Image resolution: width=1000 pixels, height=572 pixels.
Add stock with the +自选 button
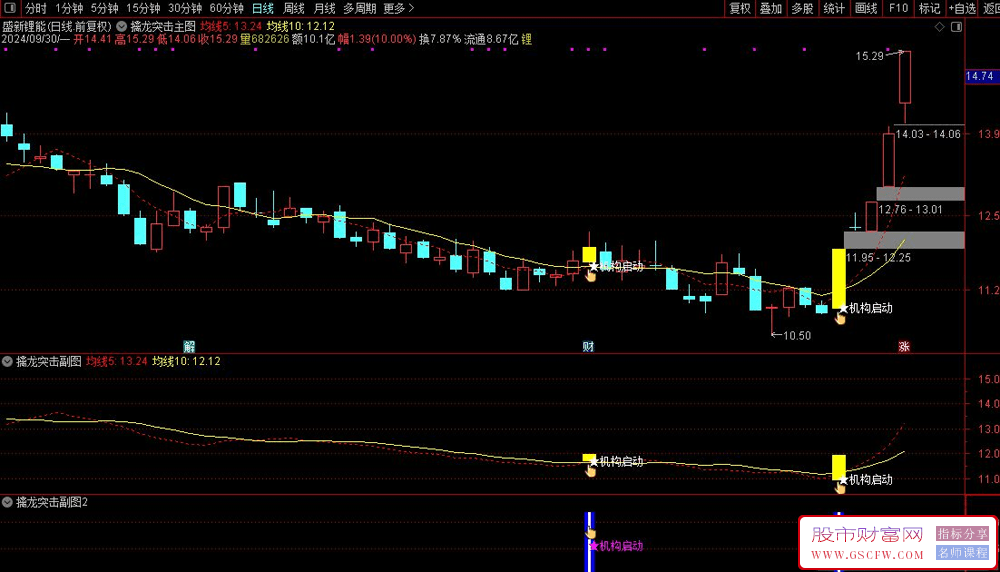[x=962, y=8]
